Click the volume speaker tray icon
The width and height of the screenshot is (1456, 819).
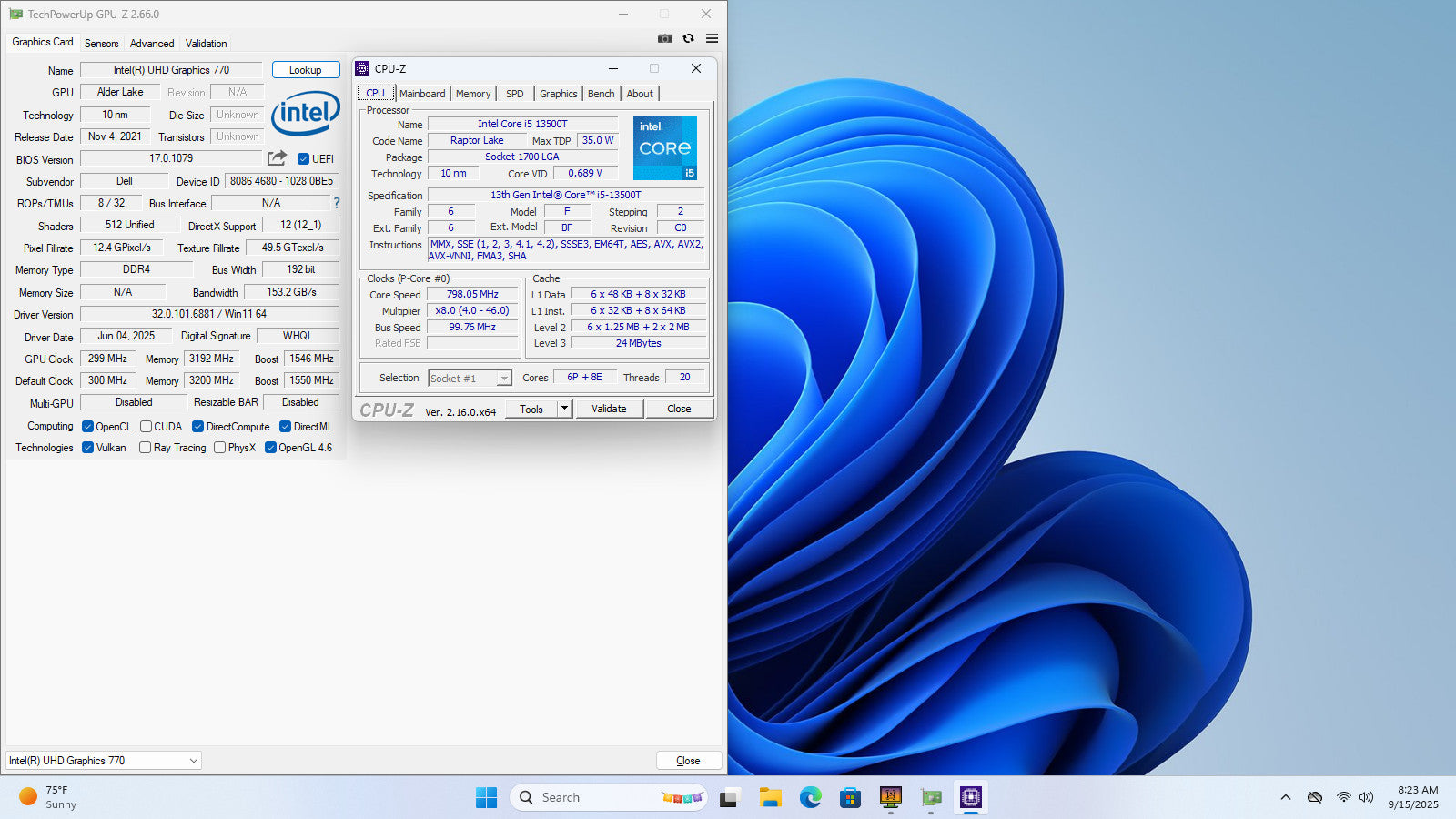(1366, 797)
